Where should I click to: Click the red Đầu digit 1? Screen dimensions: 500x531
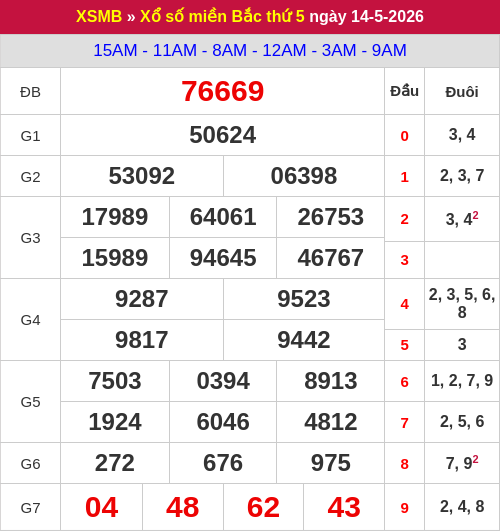pyautogui.click(x=404, y=177)
